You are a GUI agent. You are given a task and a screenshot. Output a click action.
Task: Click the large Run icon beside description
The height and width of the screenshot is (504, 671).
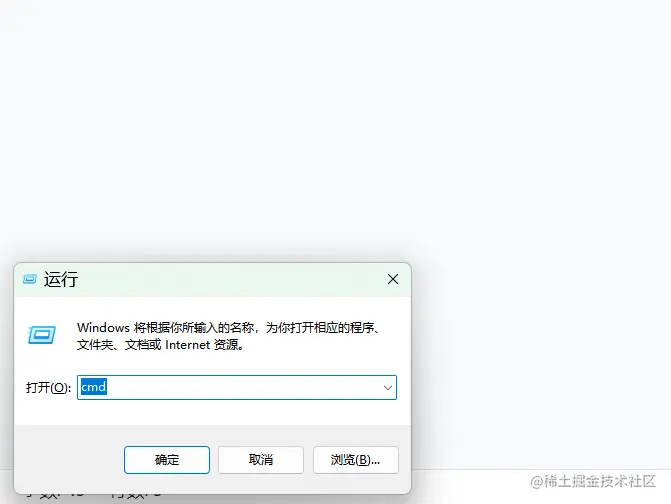click(42, 335)
